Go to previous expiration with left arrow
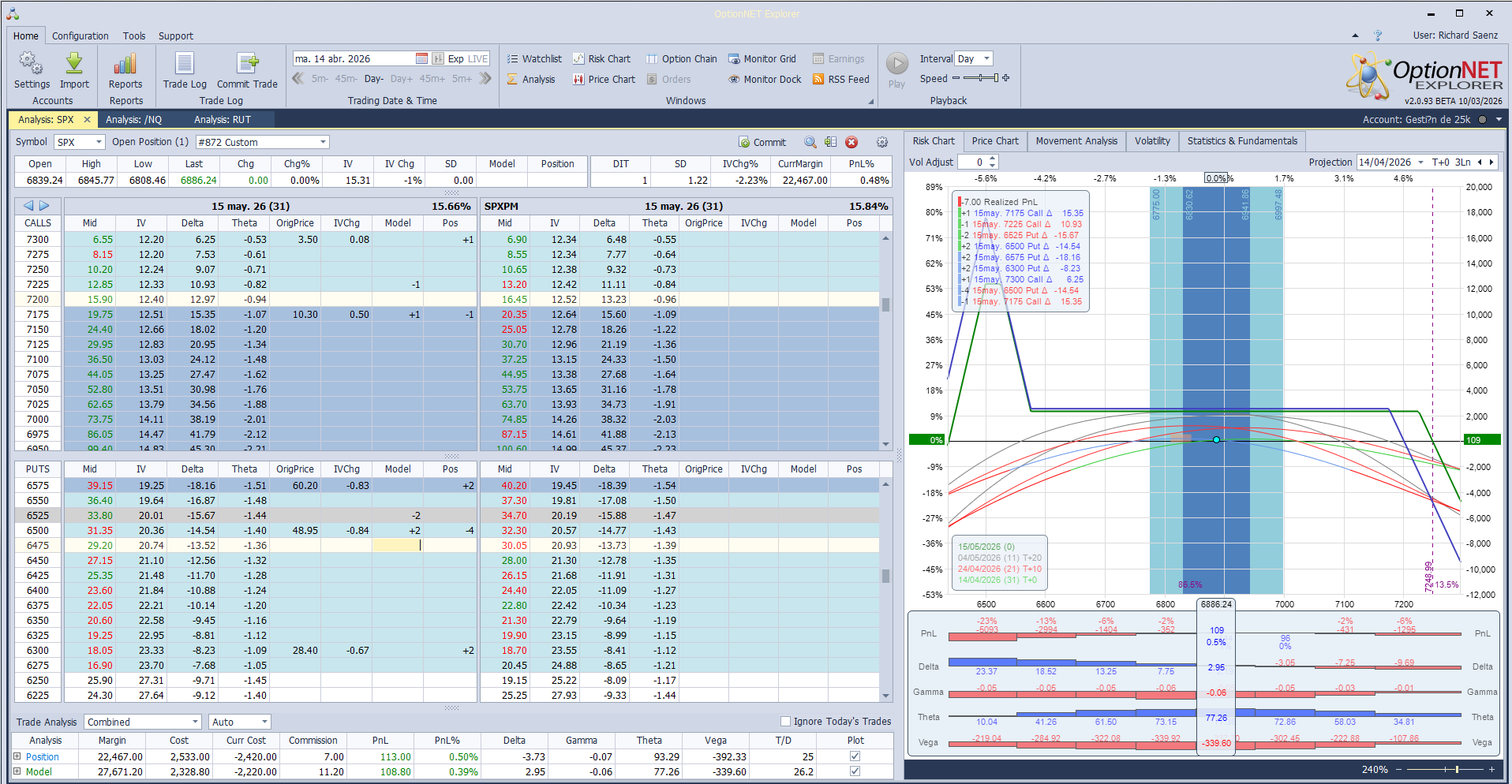Screen dimensions: 1512x784 click(x=28, y=206)
